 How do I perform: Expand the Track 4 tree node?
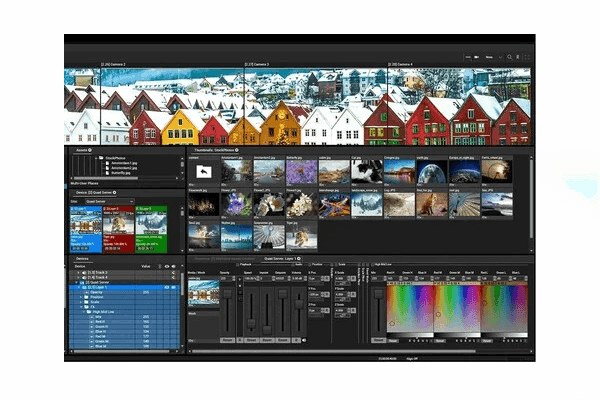coord(78,278)
